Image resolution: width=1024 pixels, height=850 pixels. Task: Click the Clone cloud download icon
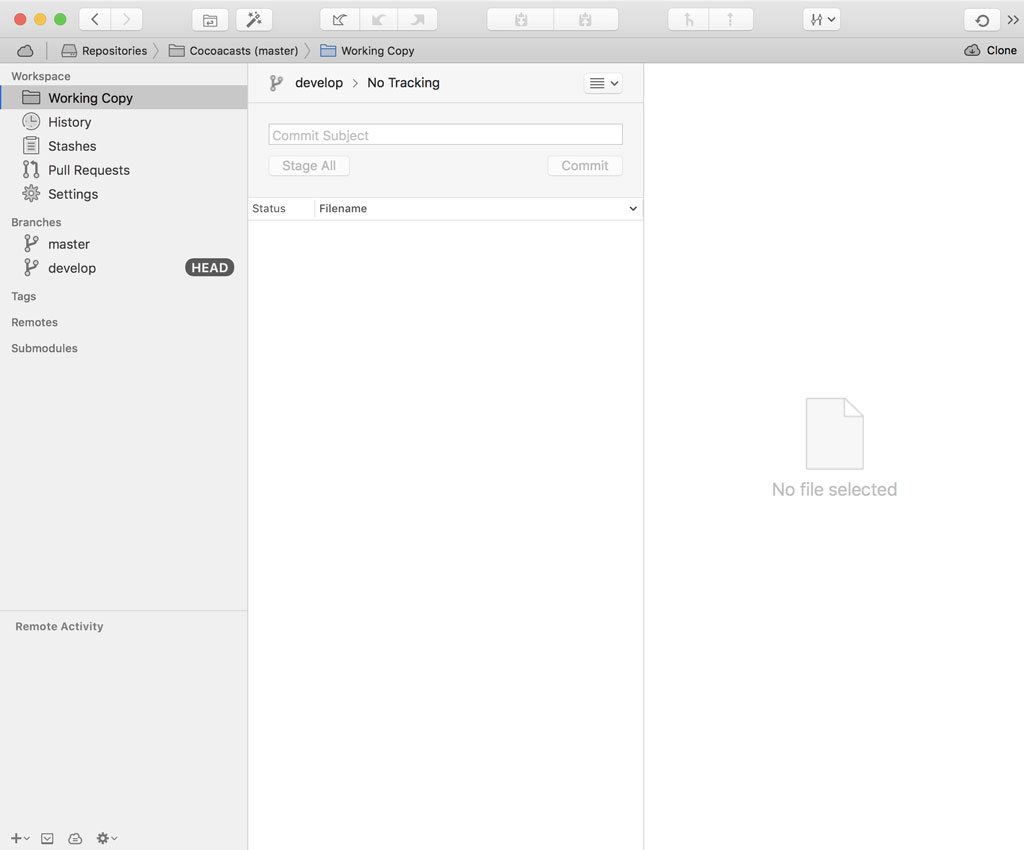972,51
